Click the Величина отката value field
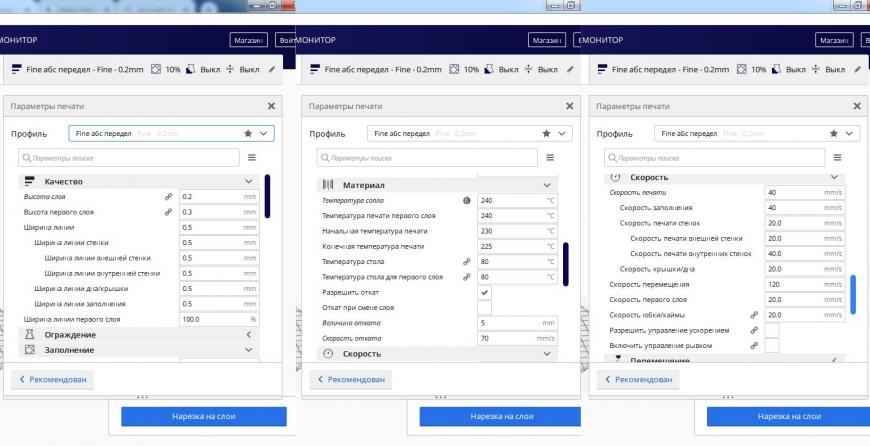The height and width of the screenshot is (446, 870). tap(518, 323)
